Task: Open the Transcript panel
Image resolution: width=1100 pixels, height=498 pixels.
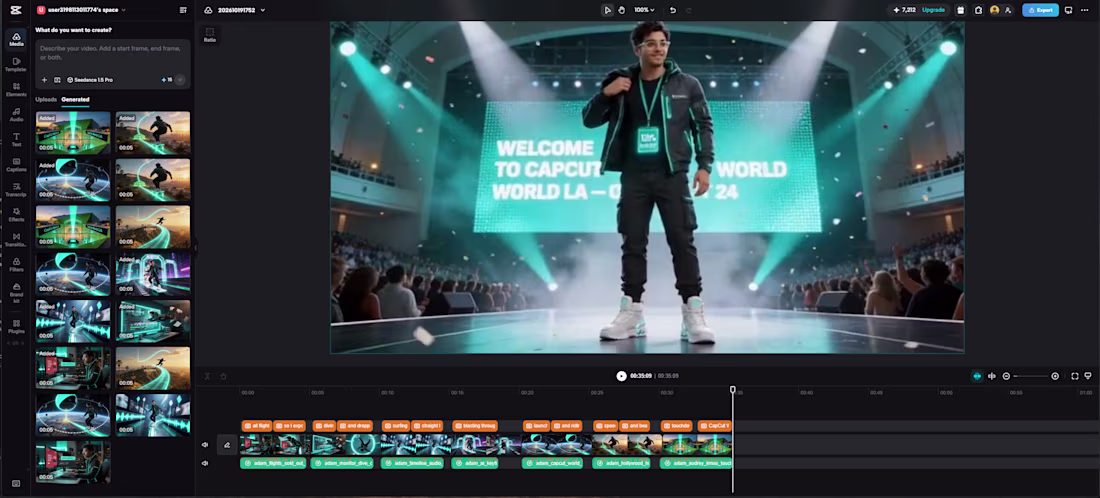Action: pos(16,189)
